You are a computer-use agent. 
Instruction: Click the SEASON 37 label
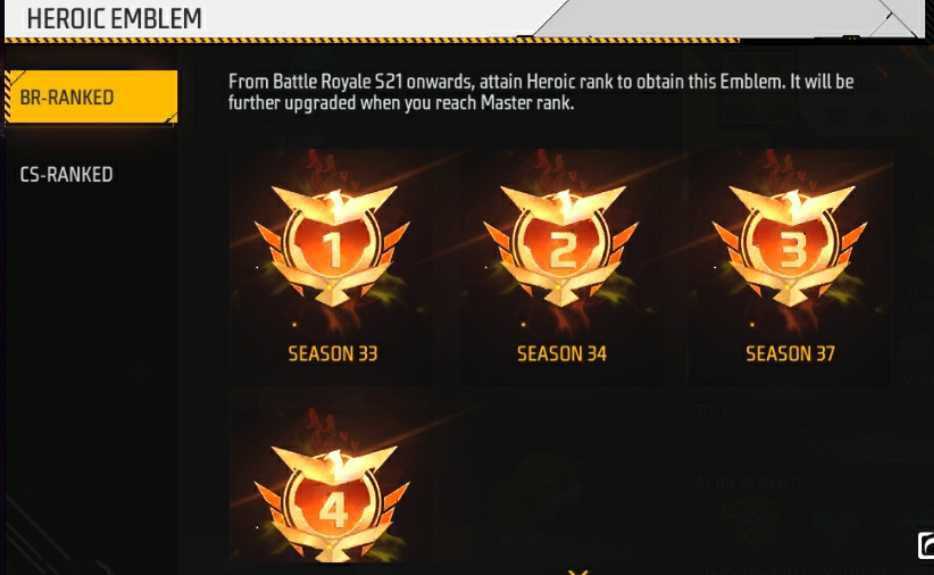(790, 354)
